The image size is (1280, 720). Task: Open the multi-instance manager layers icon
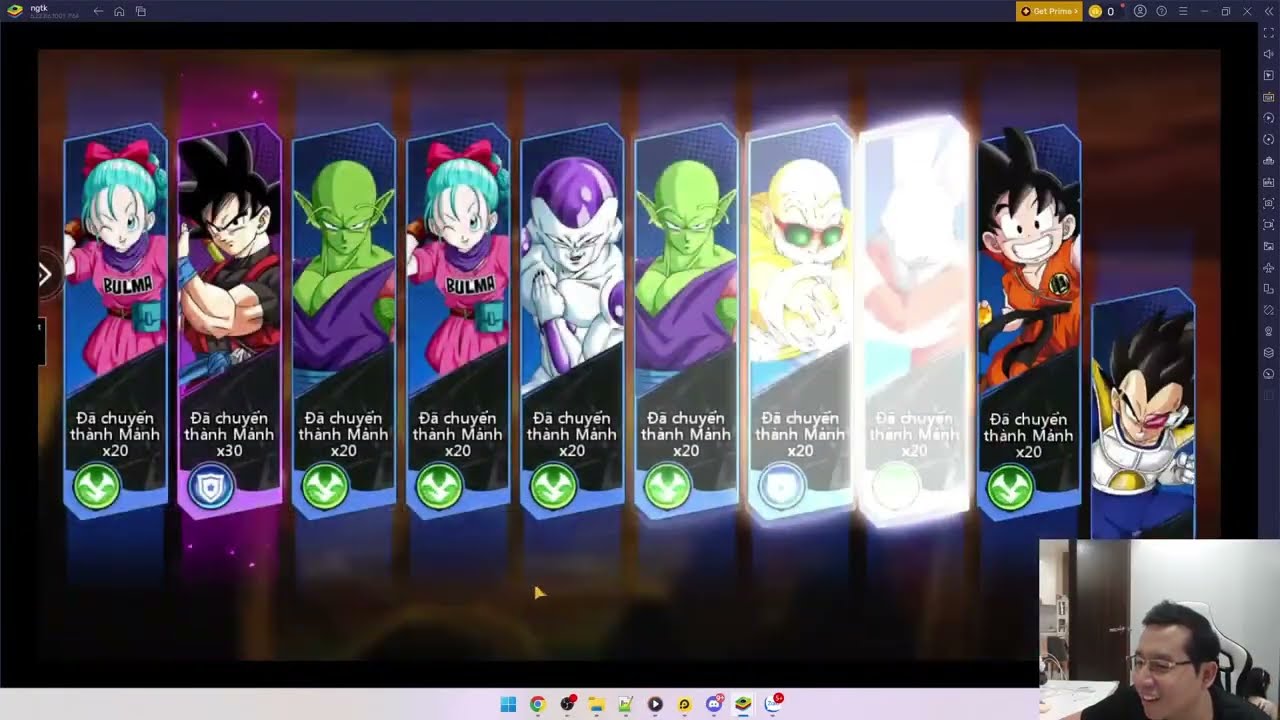[x=1268, y=353]
